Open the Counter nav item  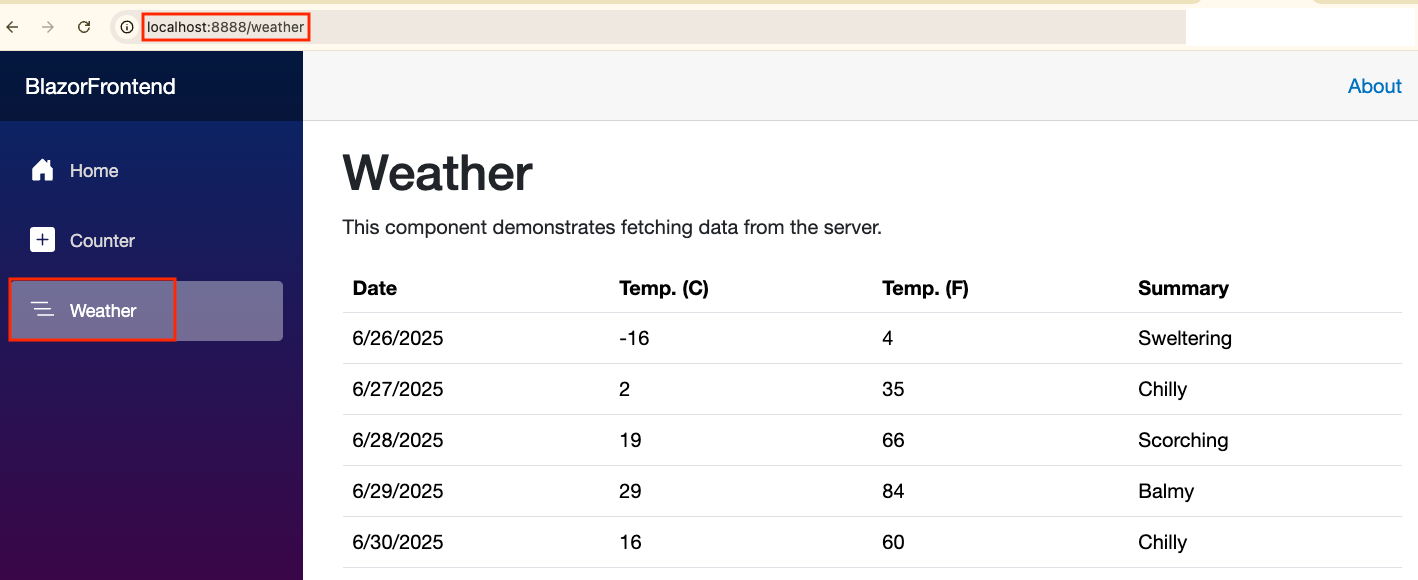(102, 241)
